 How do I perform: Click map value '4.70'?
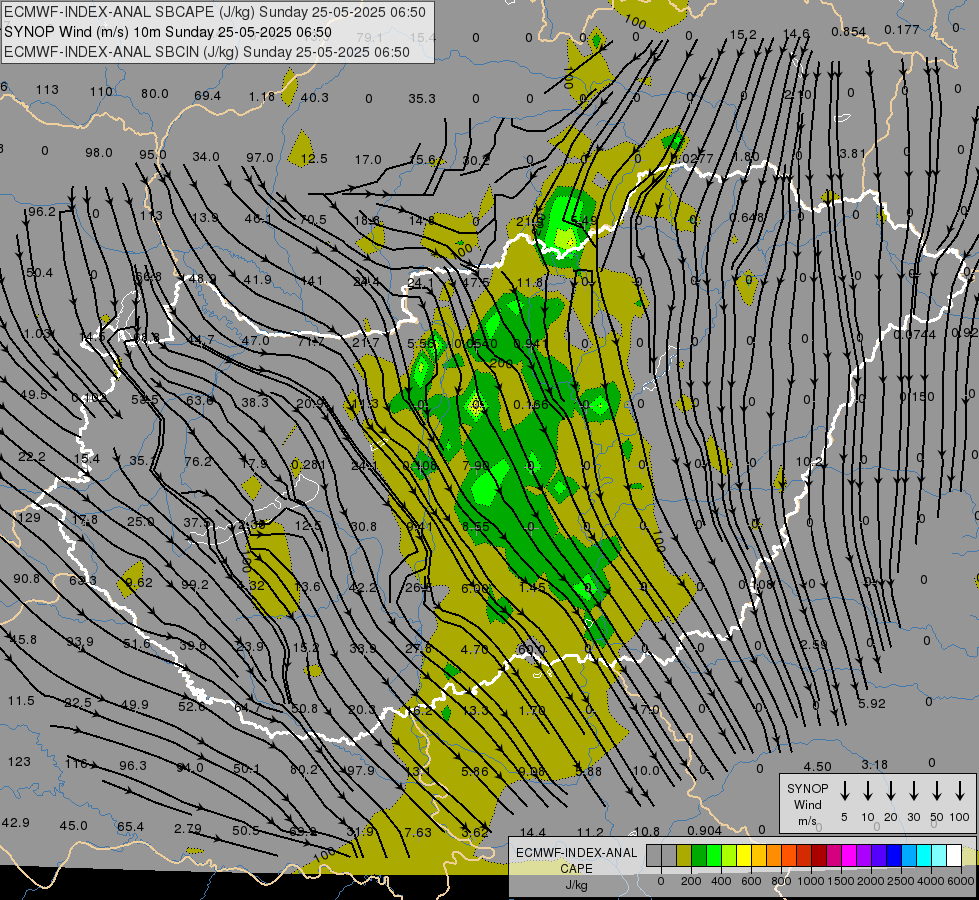474,649
